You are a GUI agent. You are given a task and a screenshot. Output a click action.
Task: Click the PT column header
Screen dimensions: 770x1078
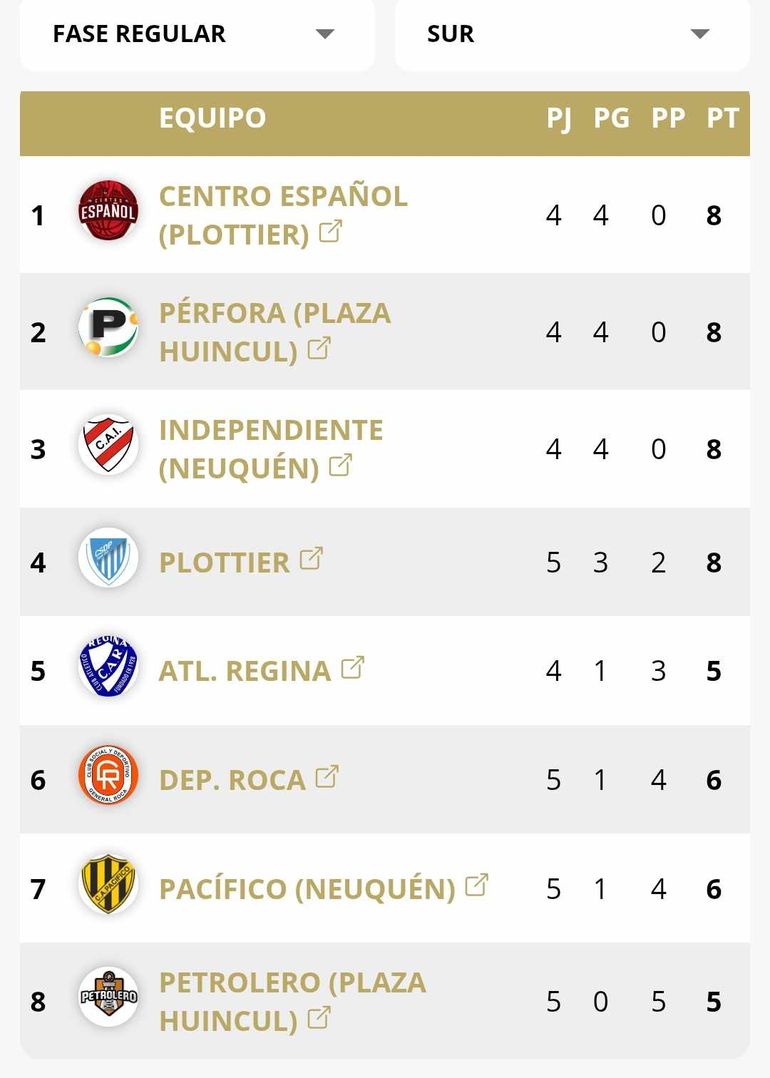click(722, 118)
